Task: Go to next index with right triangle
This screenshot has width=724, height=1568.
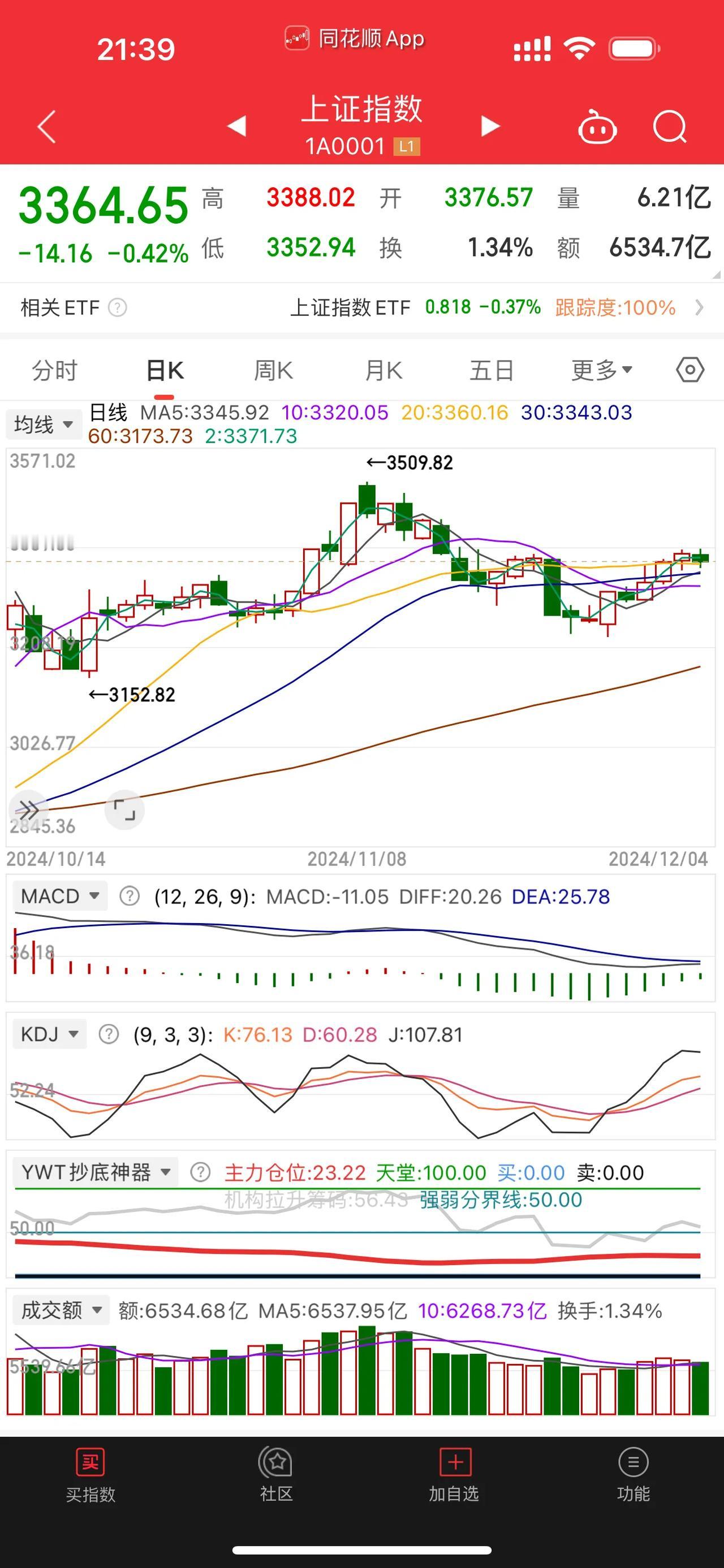Action: coord(490,126)
